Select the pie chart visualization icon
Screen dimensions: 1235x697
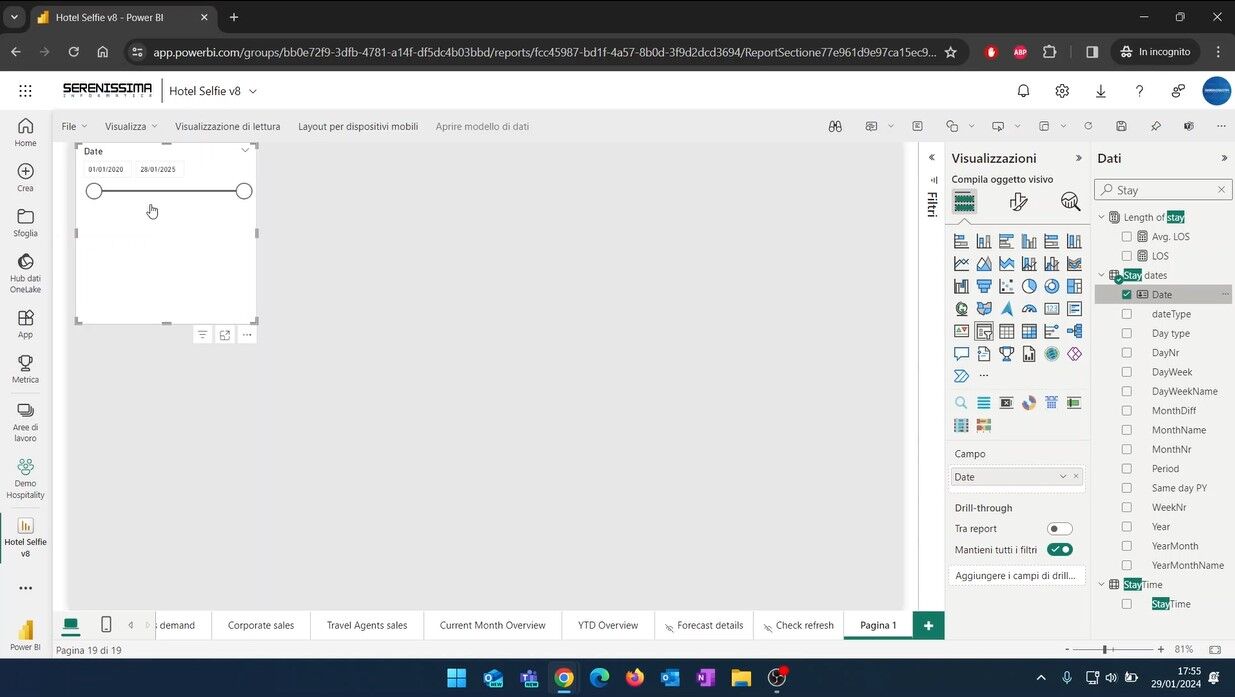[x=1029, y=286]
